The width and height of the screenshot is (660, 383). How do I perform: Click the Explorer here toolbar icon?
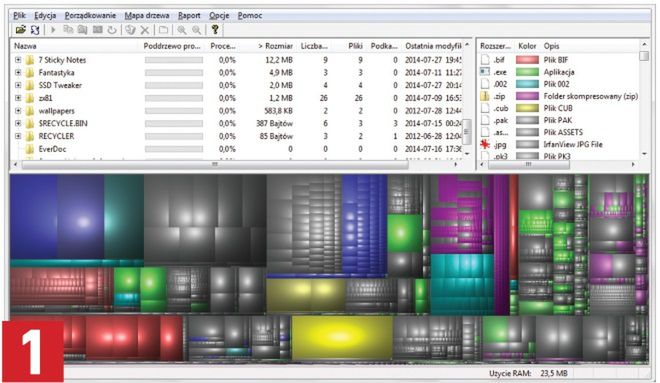82,30
